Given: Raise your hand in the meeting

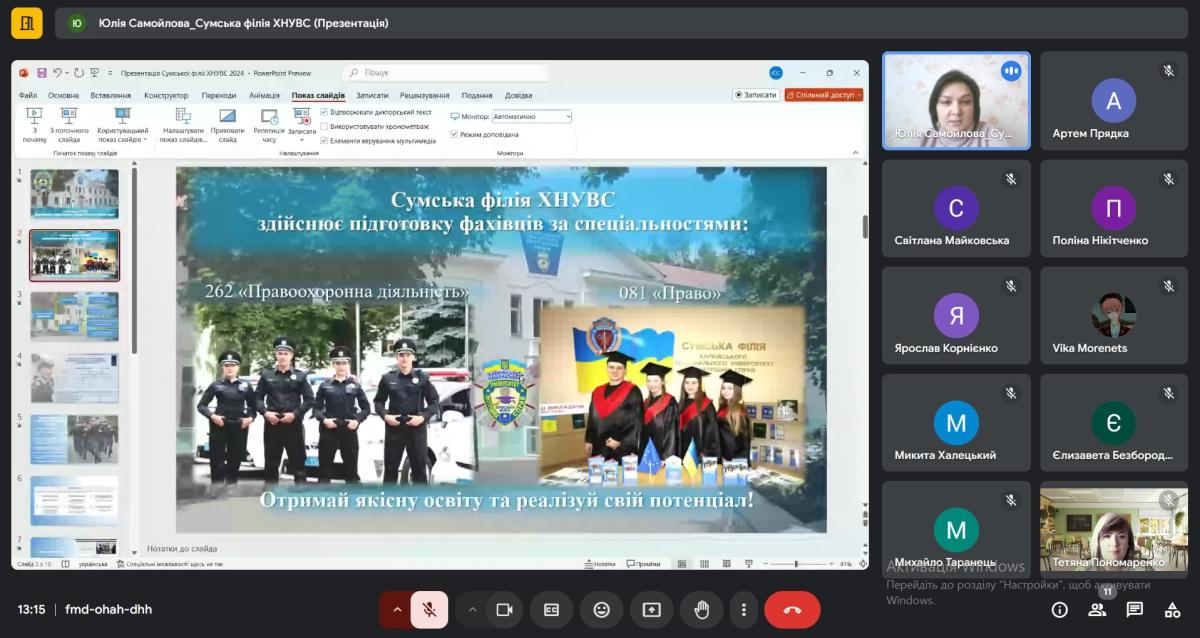Looking at the screenshot, I should tap(702, 610).
